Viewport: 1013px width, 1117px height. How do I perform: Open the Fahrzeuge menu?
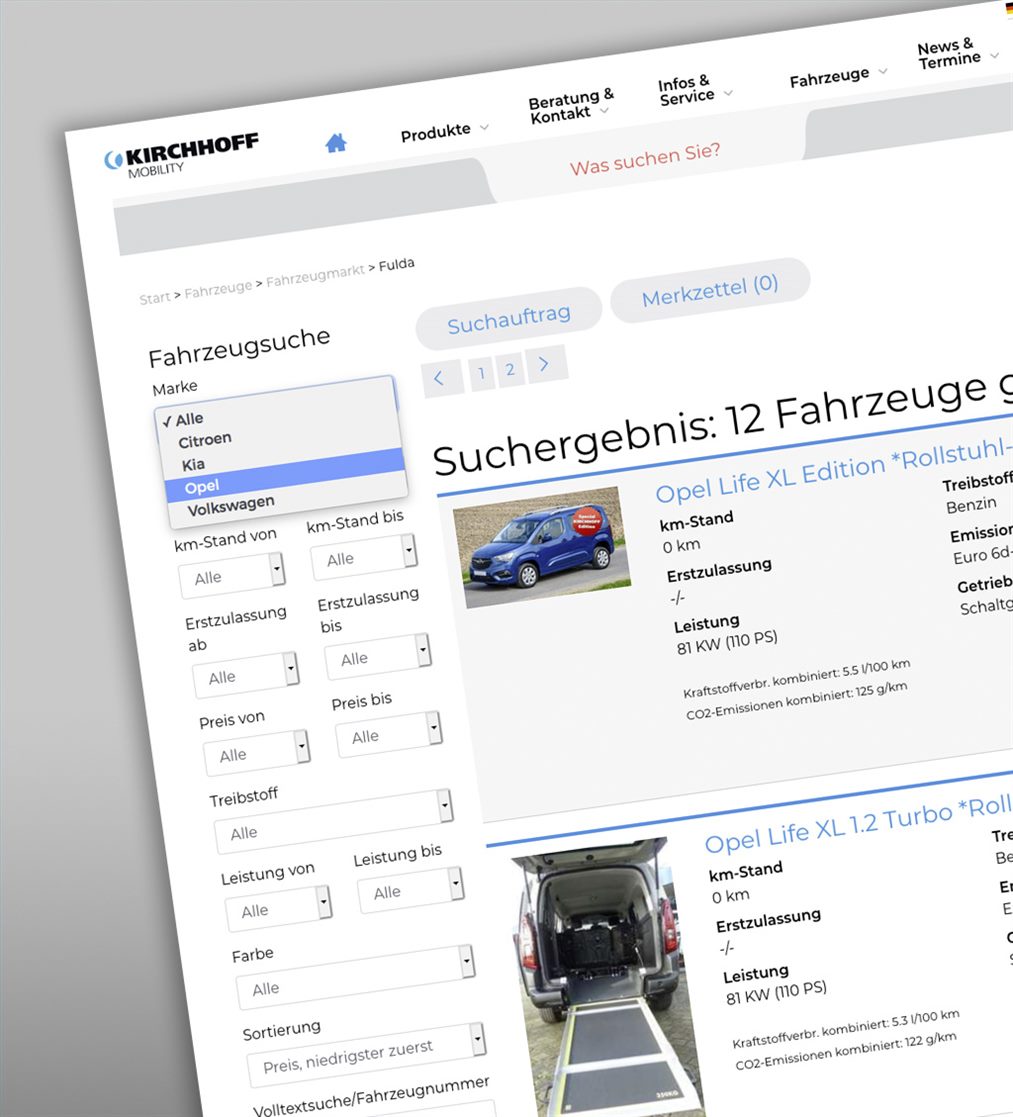(838, 76)
